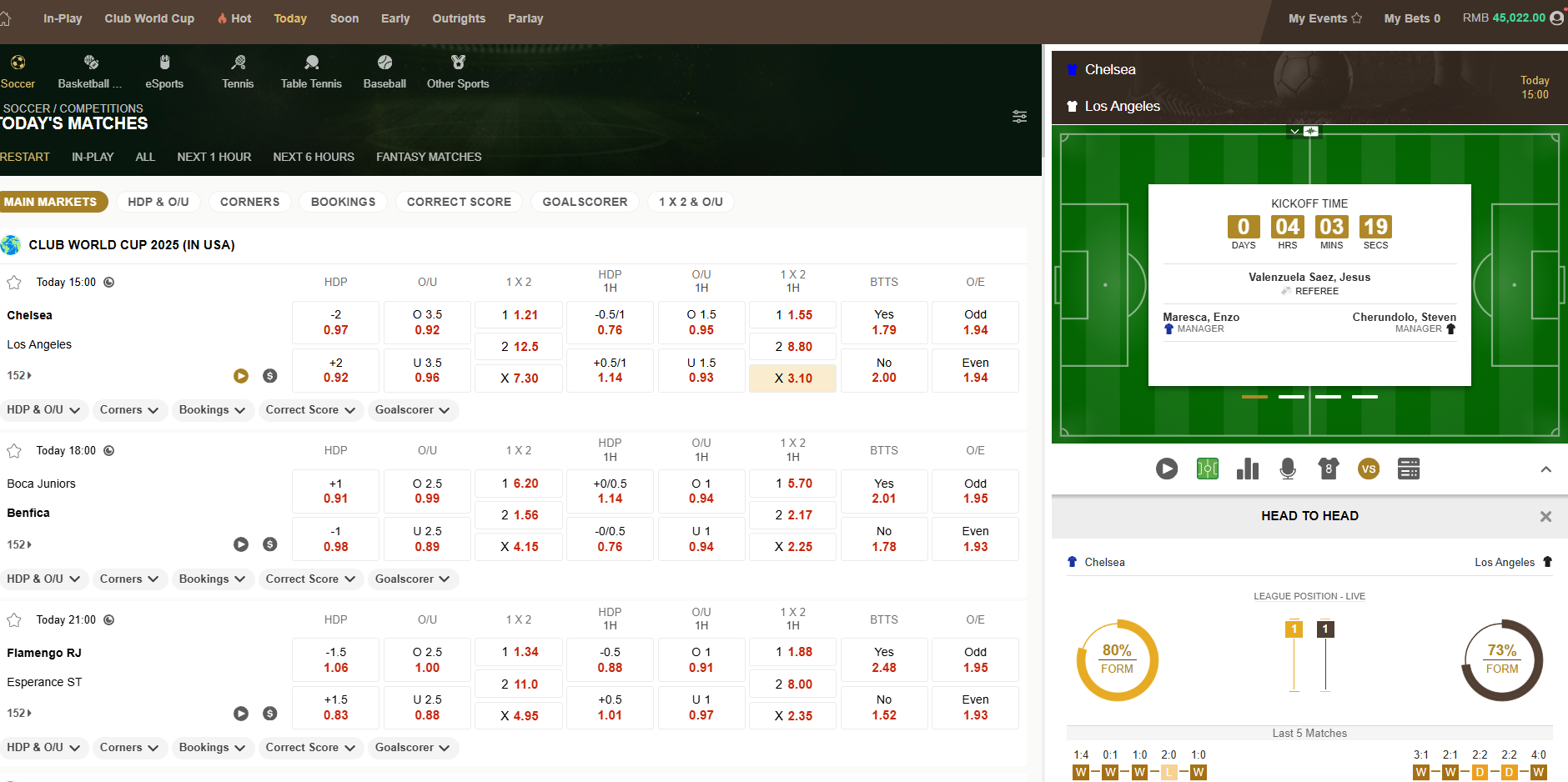Viewport: 1568px width, 782px height.
Task: Open the filter settings sliders icon
Action: [x=1019, y=116]
